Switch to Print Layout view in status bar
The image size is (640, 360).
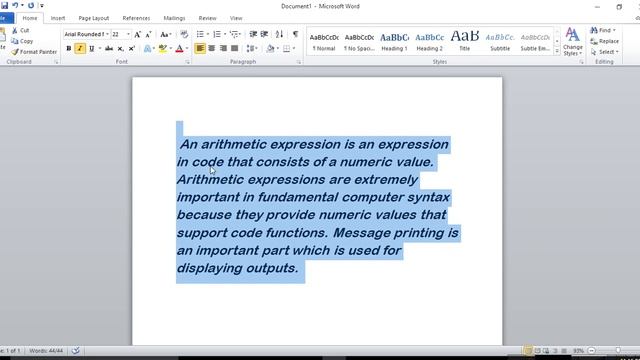coord(528,351)
